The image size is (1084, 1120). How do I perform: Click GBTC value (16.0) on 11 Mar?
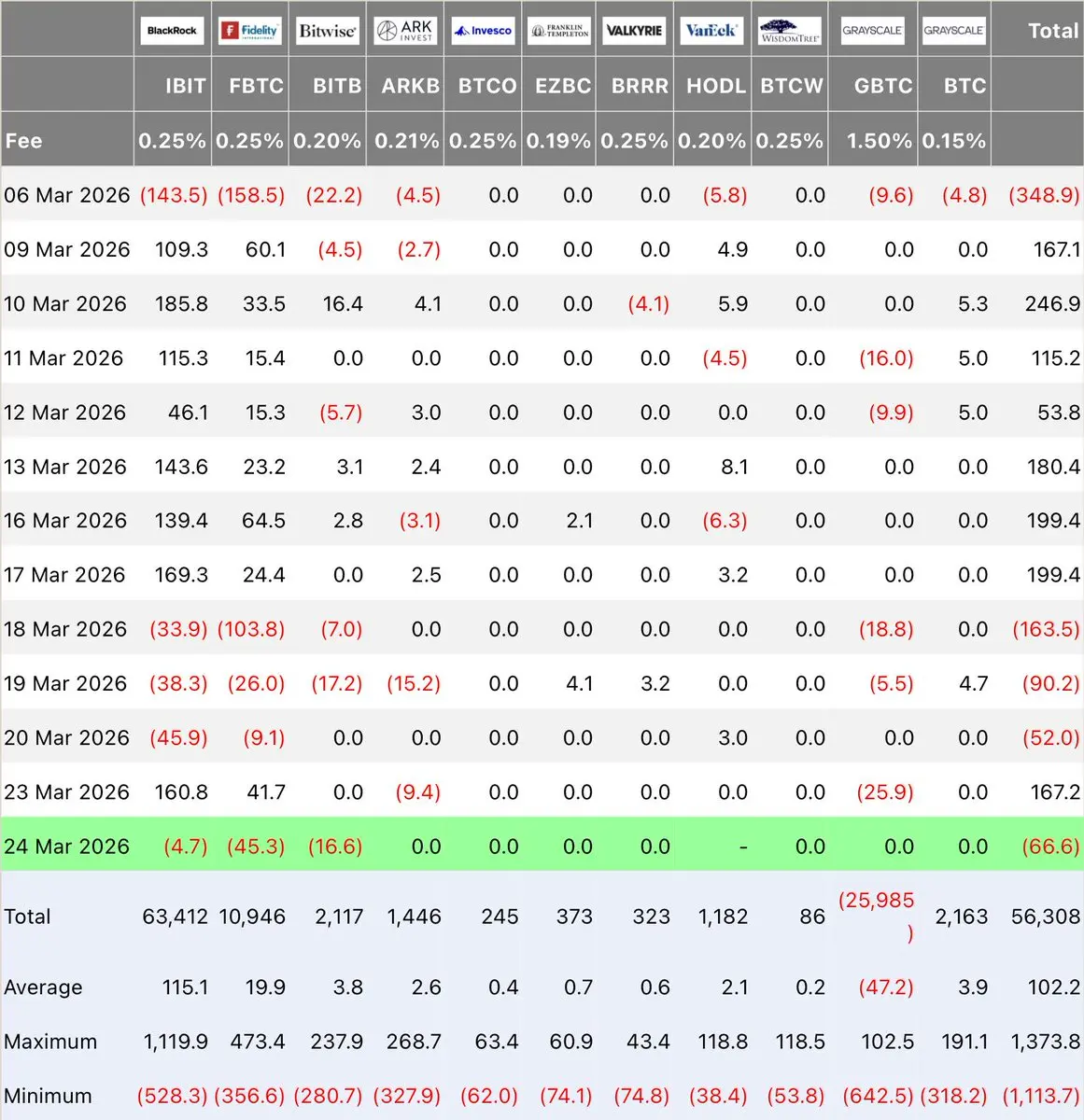click(886, 357)
